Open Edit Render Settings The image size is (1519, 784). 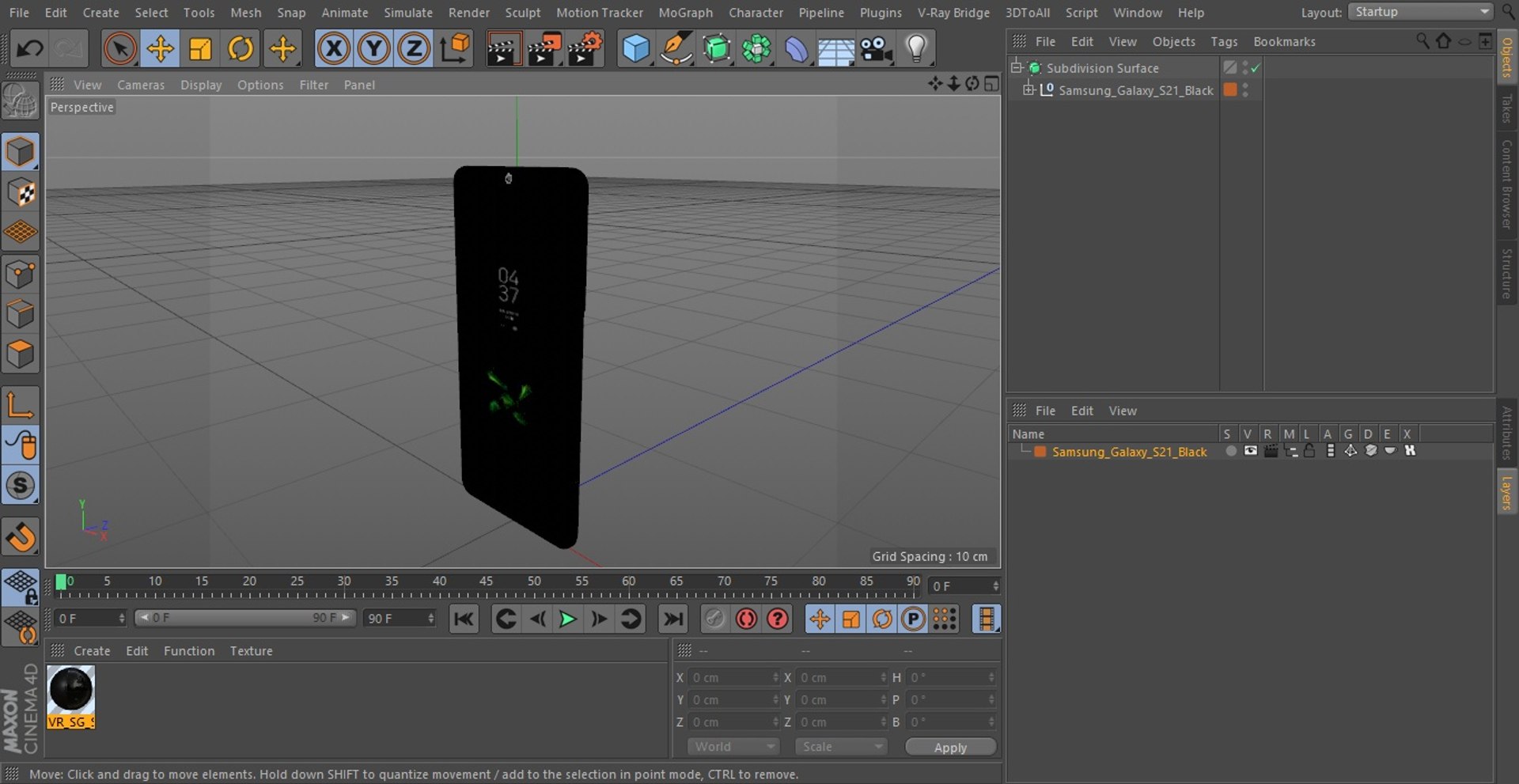coord(585,49)
